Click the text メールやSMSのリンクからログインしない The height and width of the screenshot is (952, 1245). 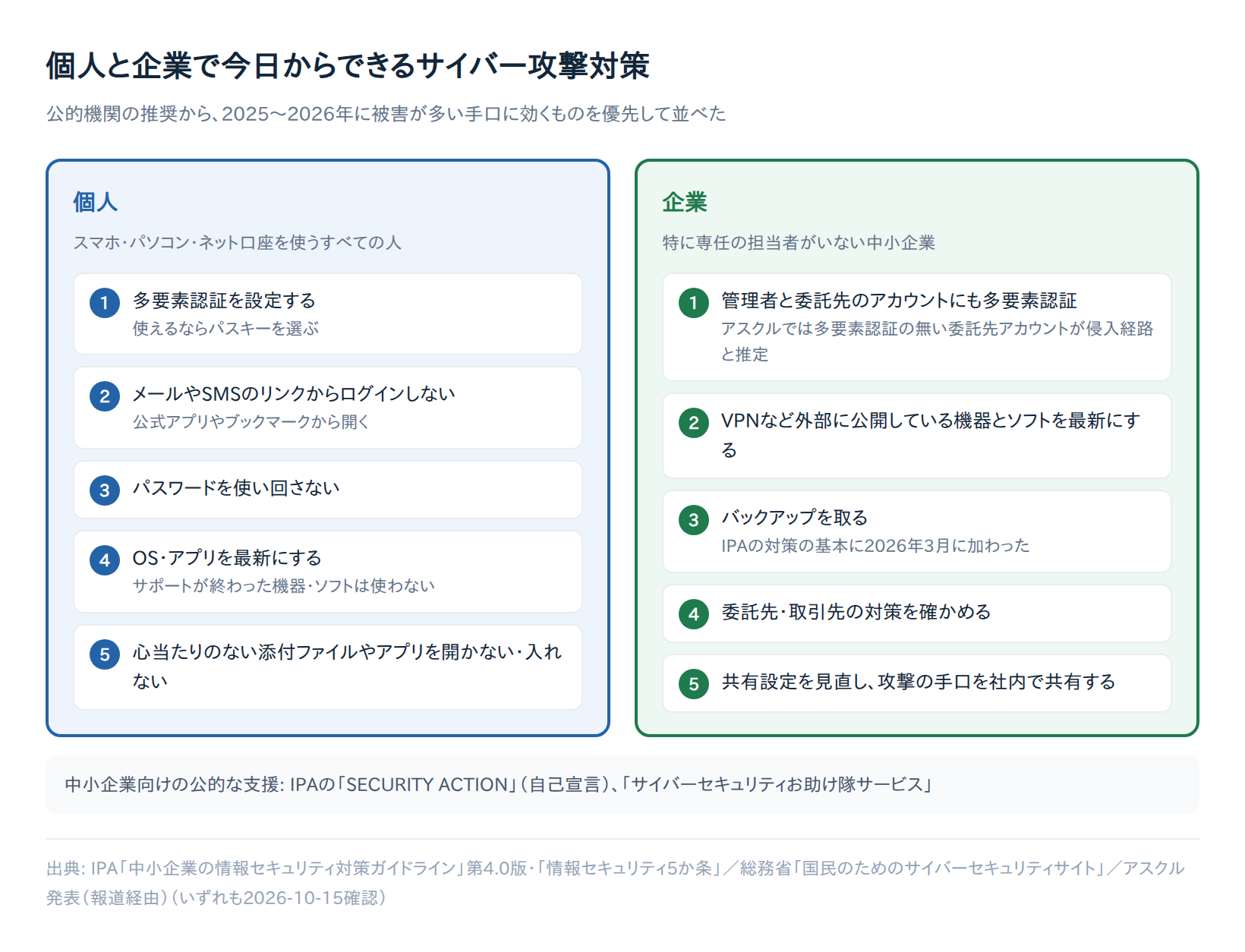coord(294,394)
